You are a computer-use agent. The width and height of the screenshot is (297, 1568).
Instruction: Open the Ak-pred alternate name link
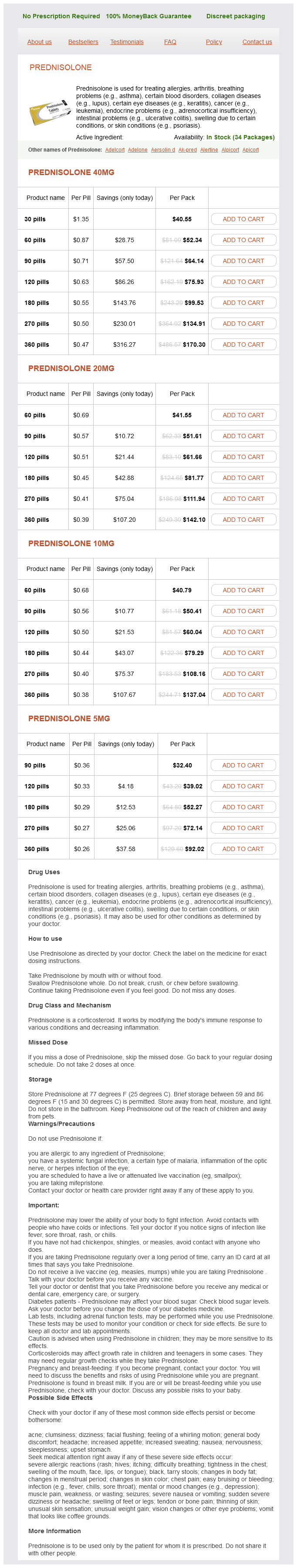(x=187, y=150)
